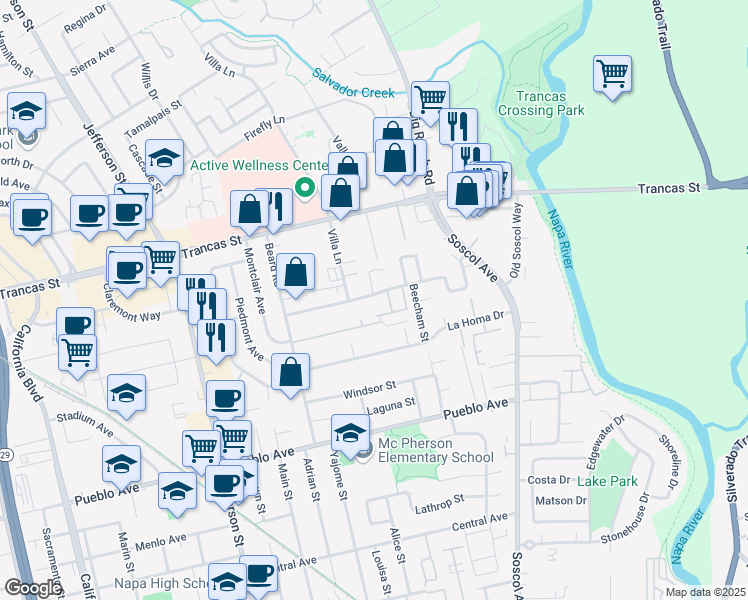Open the graduation cap marker on Mc Pherson Elementary School

click(350, 434)
